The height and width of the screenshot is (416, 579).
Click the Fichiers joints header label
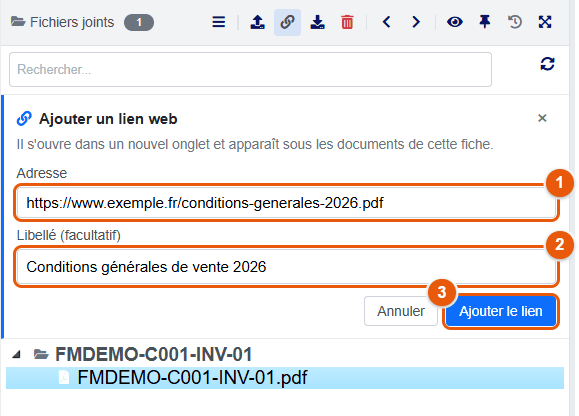72,22
